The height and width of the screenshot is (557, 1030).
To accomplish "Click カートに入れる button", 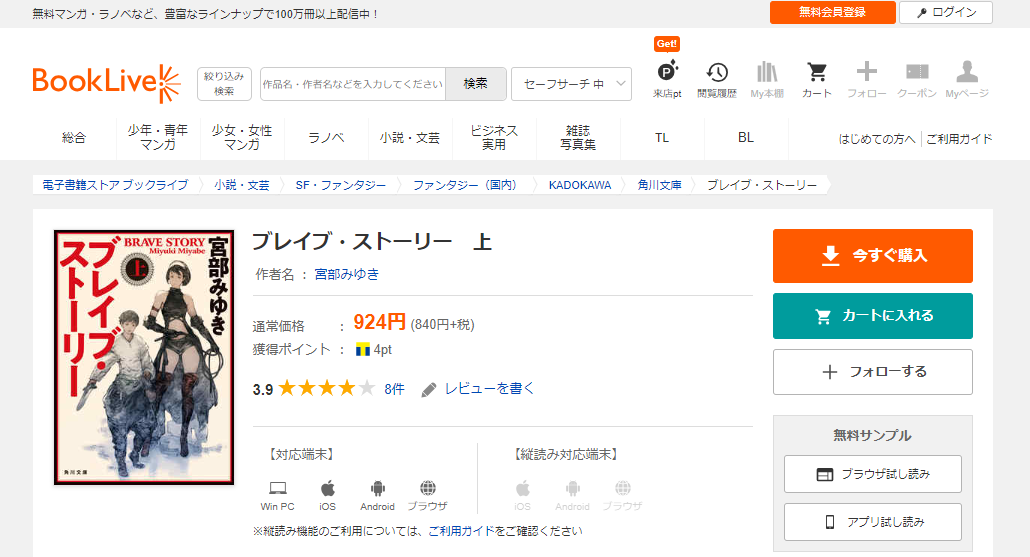I will tap(872, 315).
